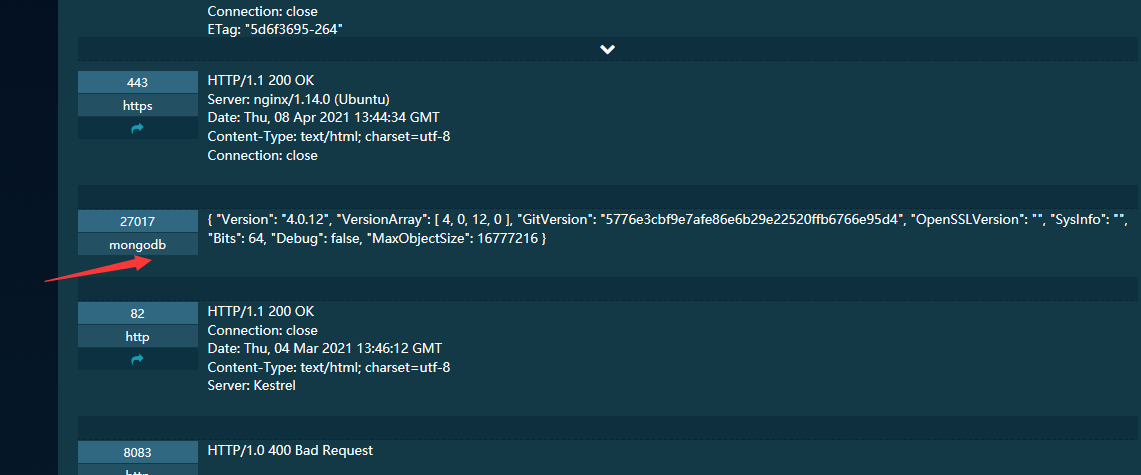Click the http label under port 82
Viewport: 1141px width, 475px height.
(138, 337)
